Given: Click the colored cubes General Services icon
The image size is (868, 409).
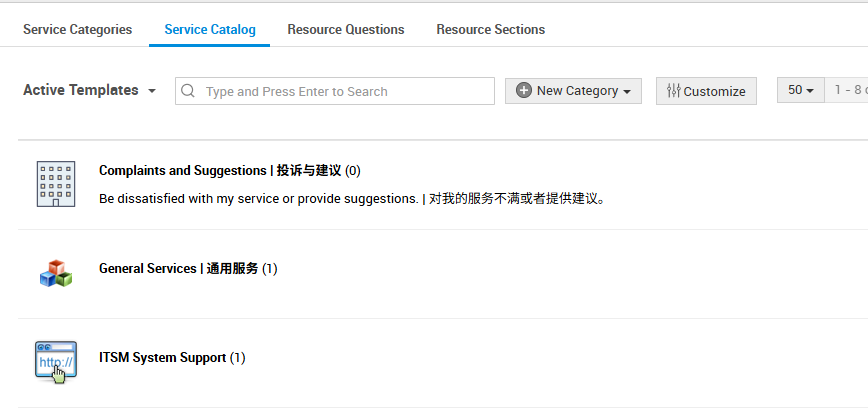Looking at the screenshot, I should tap(56, 273).
